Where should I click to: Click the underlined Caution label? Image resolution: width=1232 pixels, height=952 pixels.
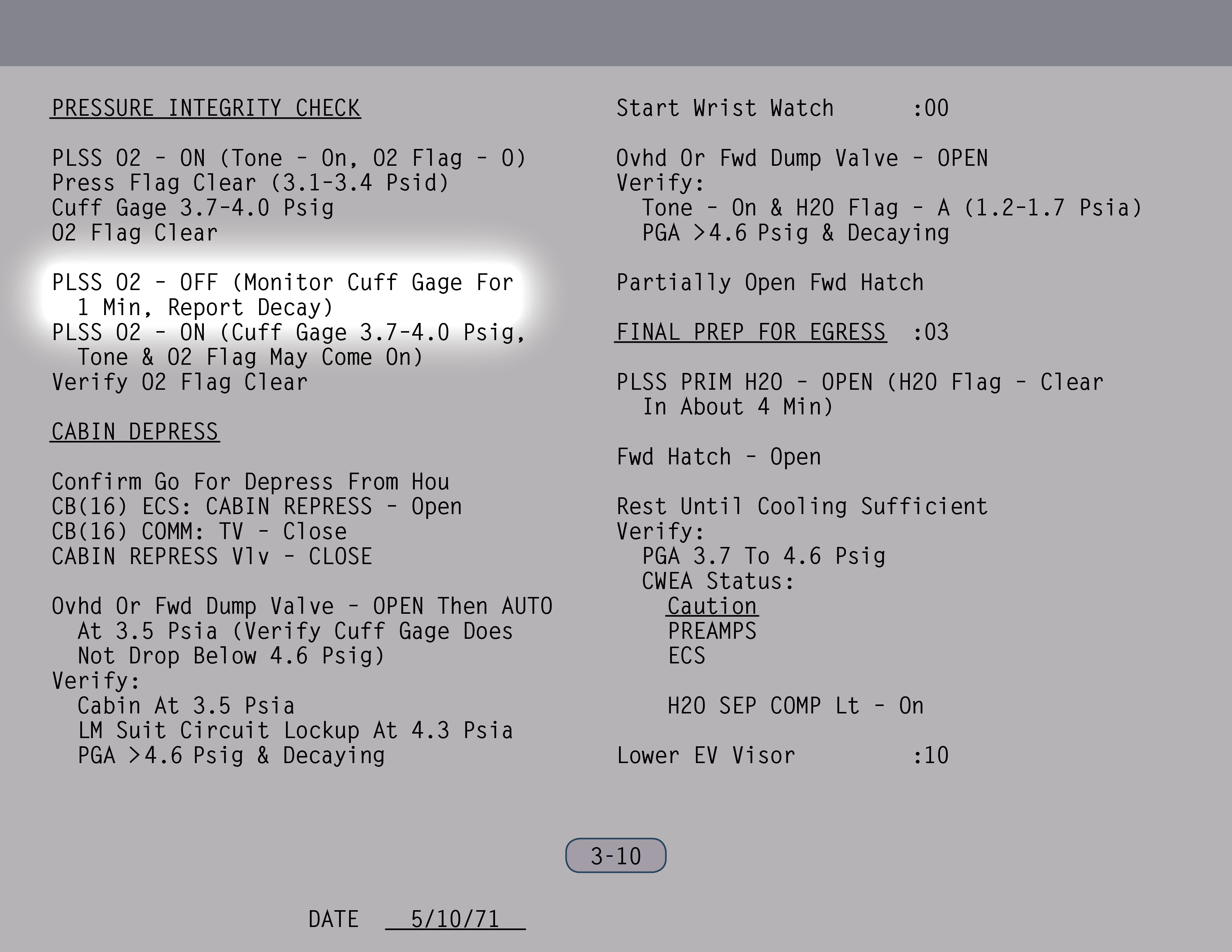click(x=712, y=606)
